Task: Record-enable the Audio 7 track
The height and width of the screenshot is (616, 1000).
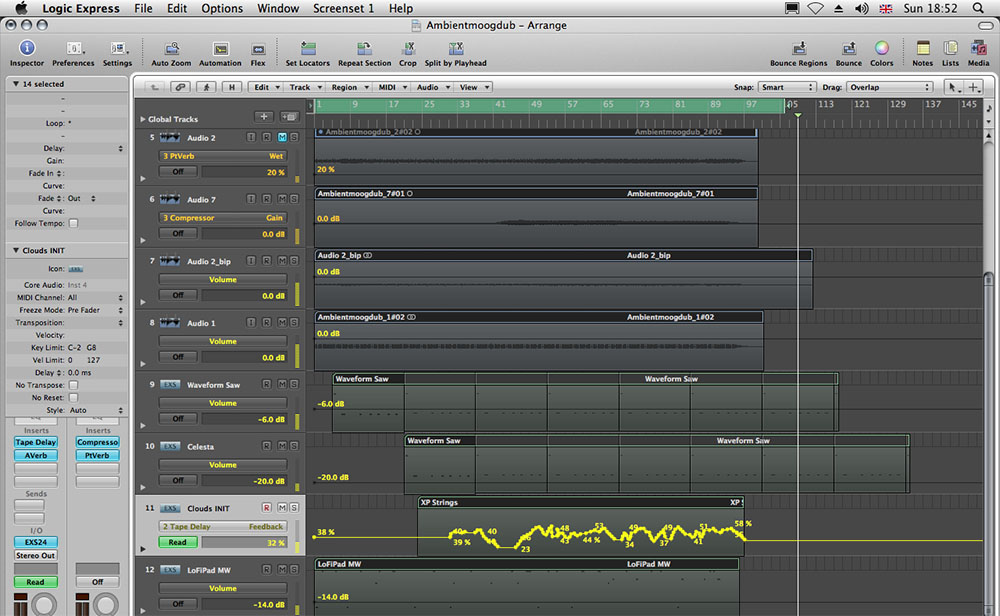Action: [x=266, y=199]
